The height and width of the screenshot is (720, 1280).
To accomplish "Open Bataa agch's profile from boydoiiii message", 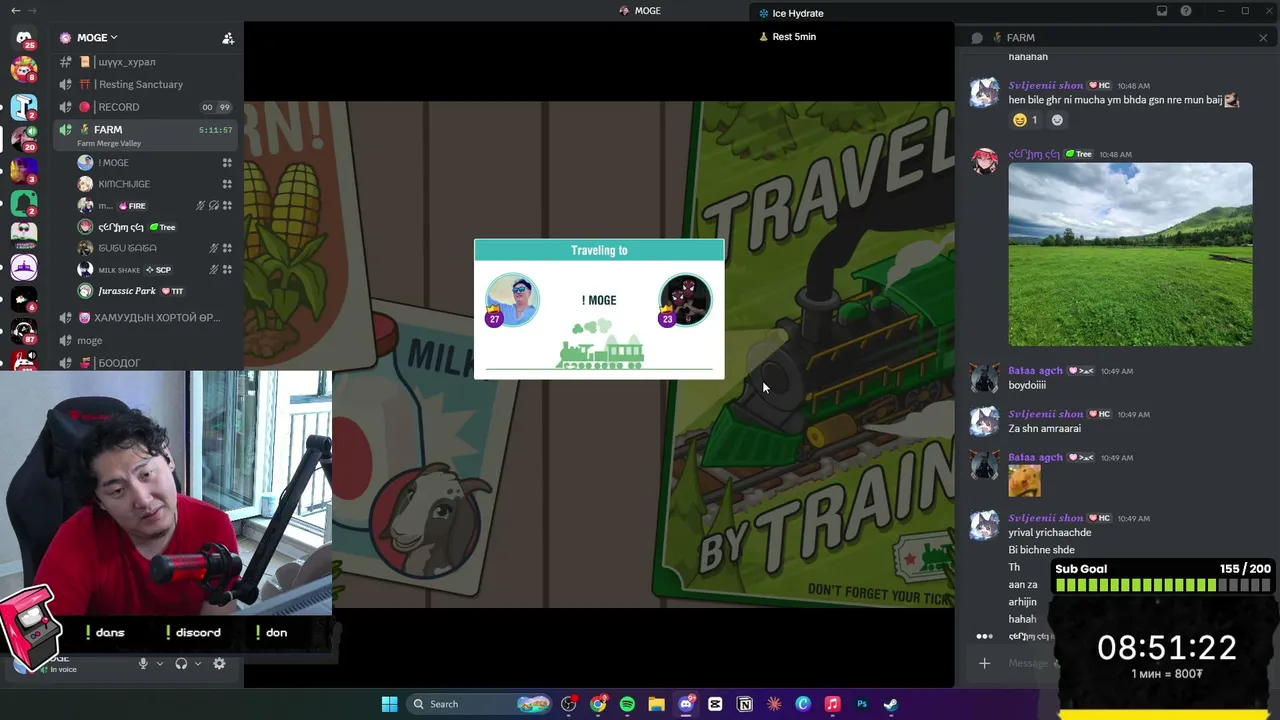I will pyautogui.click(x=985, y=378).
